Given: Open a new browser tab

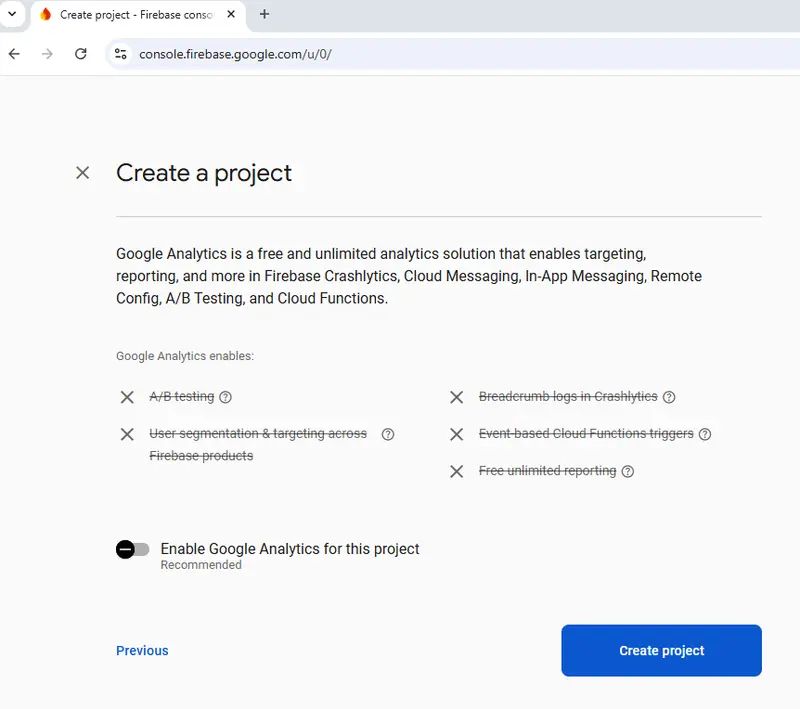Looking at the screenshot, I should pos(265,14).
